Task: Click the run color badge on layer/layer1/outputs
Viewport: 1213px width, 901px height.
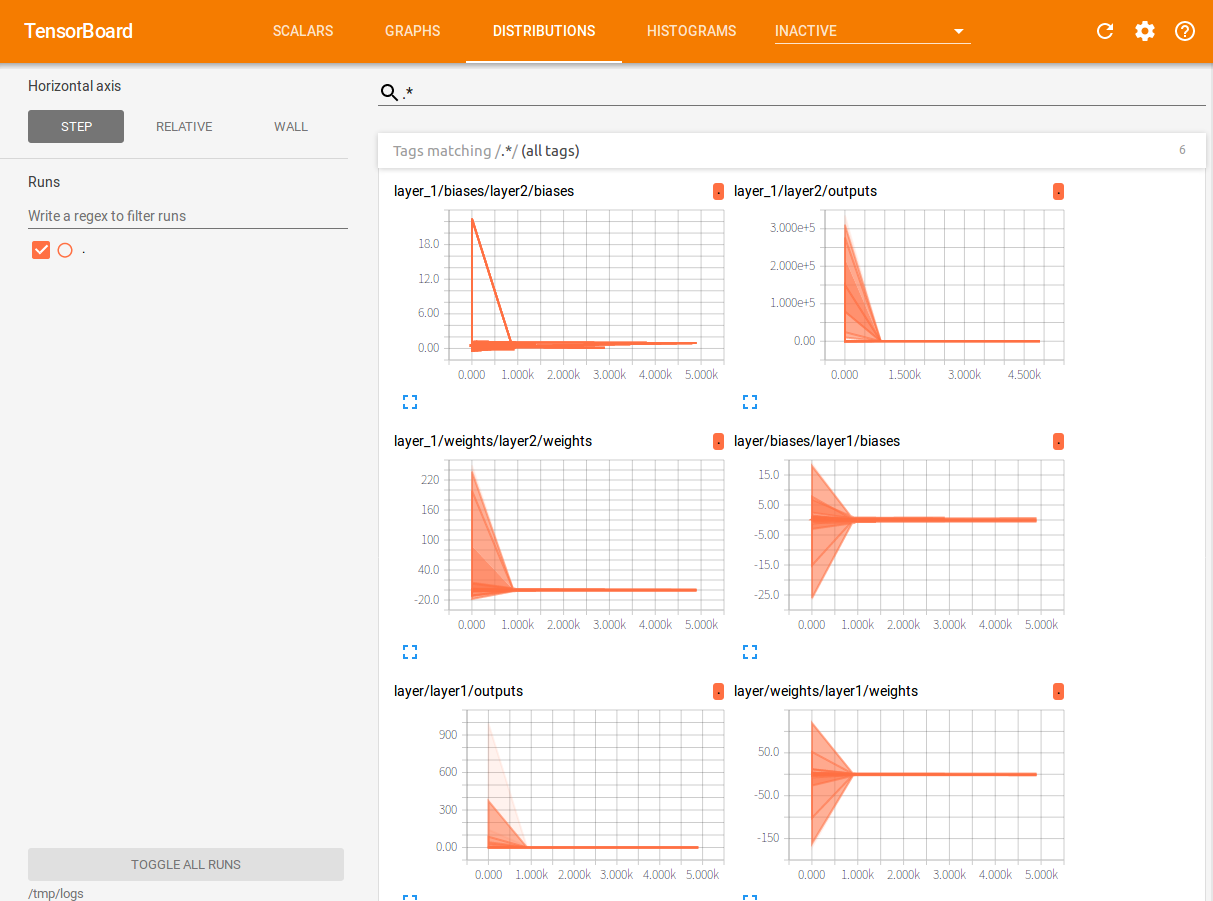Action: coord(718,692)
